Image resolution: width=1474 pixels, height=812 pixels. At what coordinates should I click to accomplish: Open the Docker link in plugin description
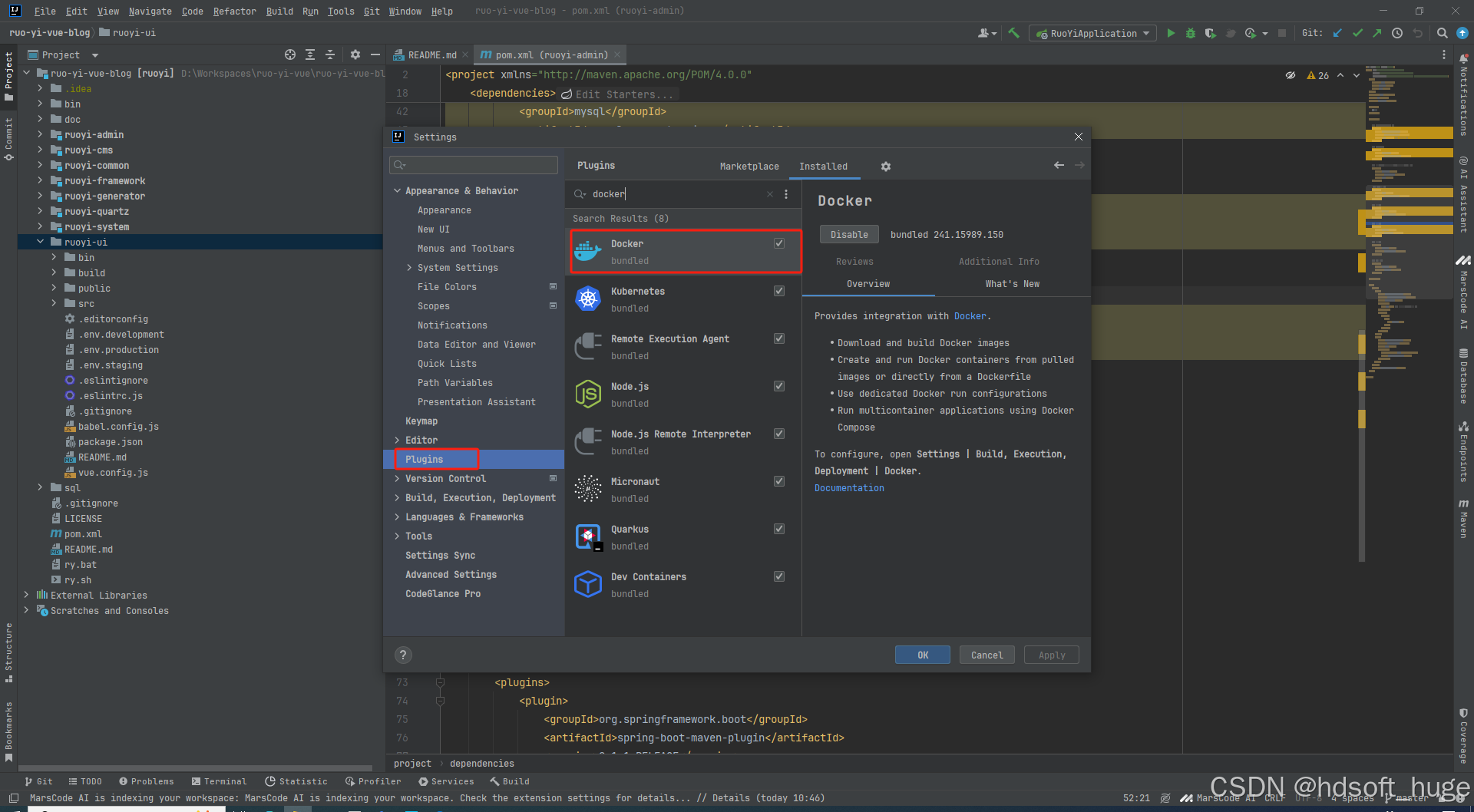[970, 316]
